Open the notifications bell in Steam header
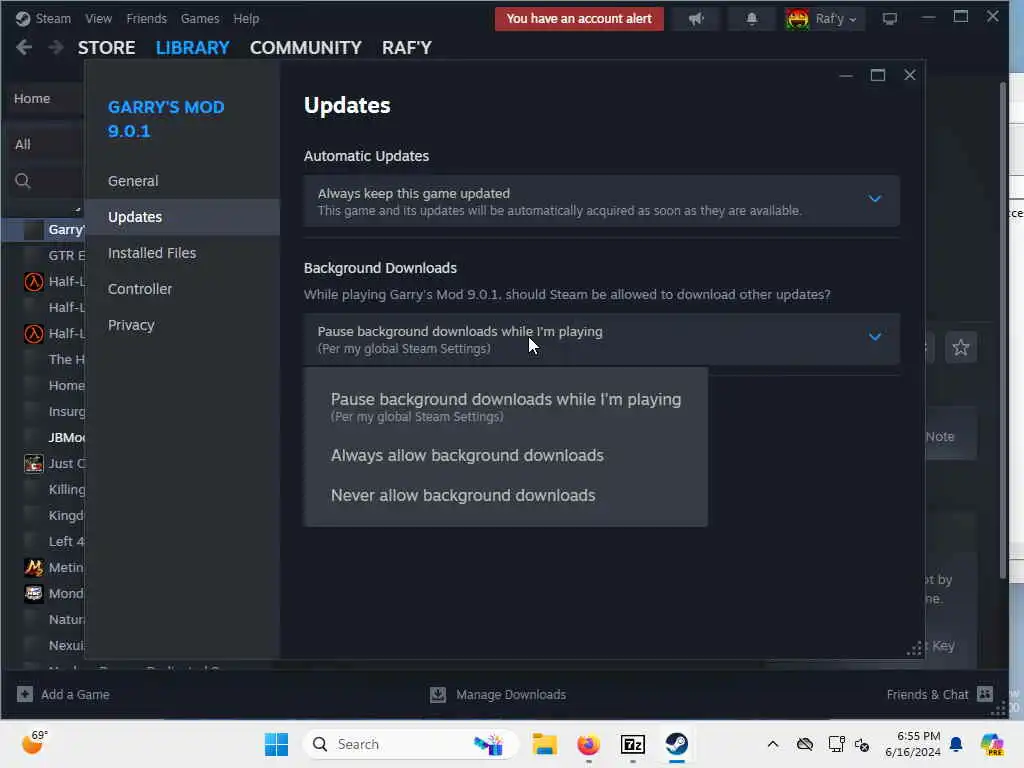The width and height of the screenshot is (1024, 768). 752,19
